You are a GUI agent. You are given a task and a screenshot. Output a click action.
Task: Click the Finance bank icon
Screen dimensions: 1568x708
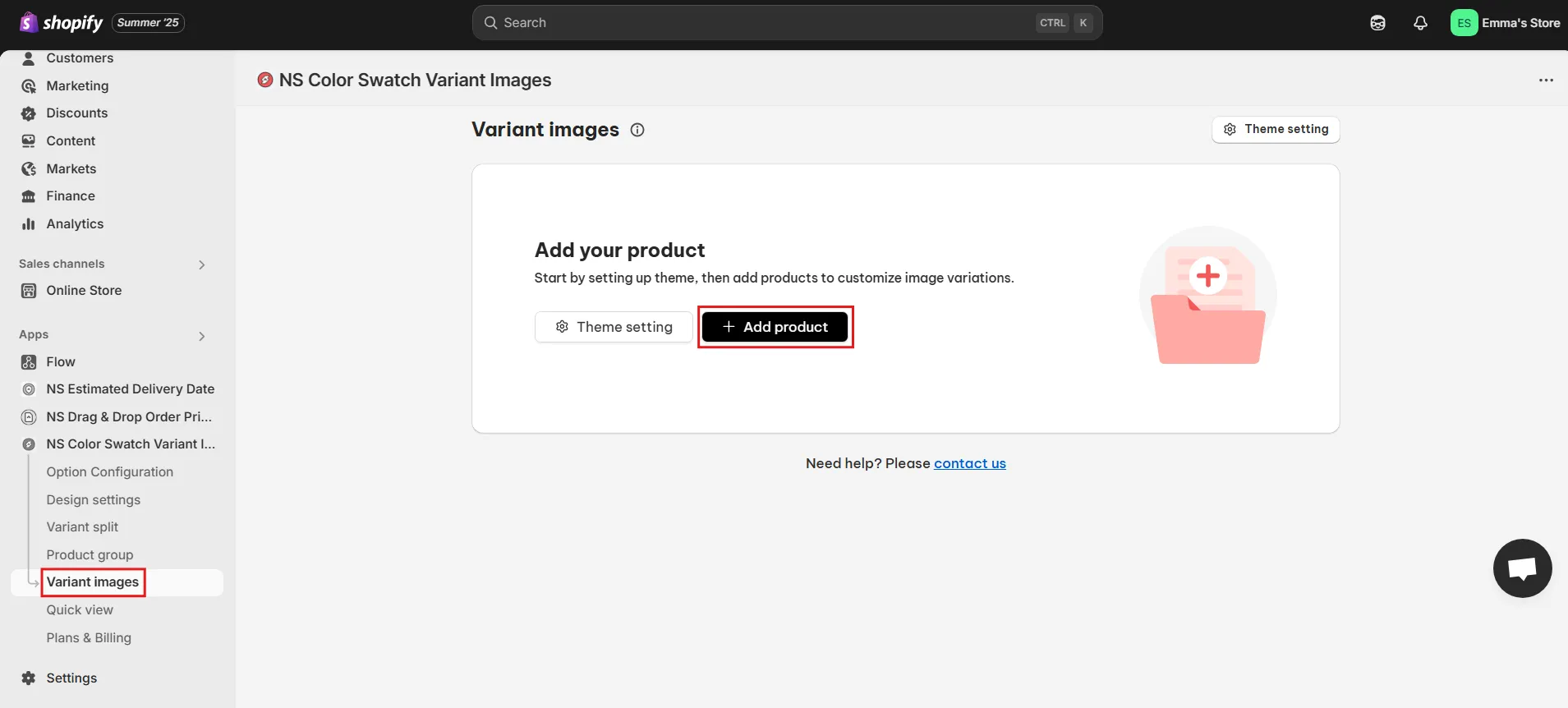pos(29,196)
